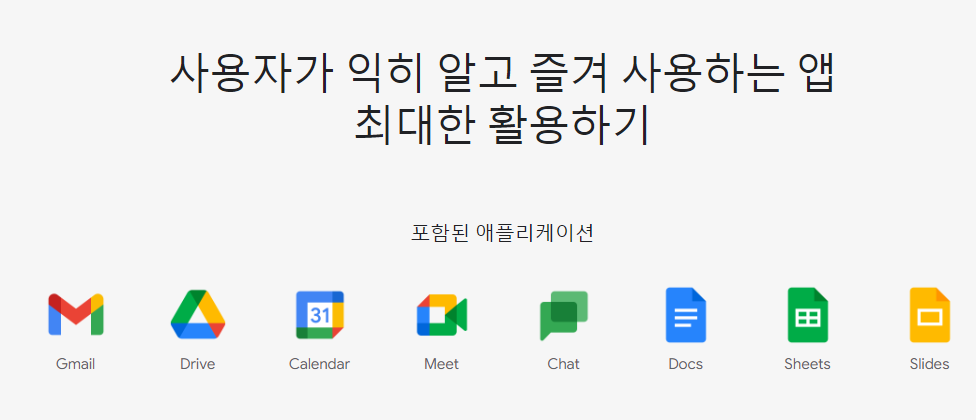The height and width of the screenshot is (420, 976).
Task: Select the blue Docs document icon
Action: click(686, 315)
